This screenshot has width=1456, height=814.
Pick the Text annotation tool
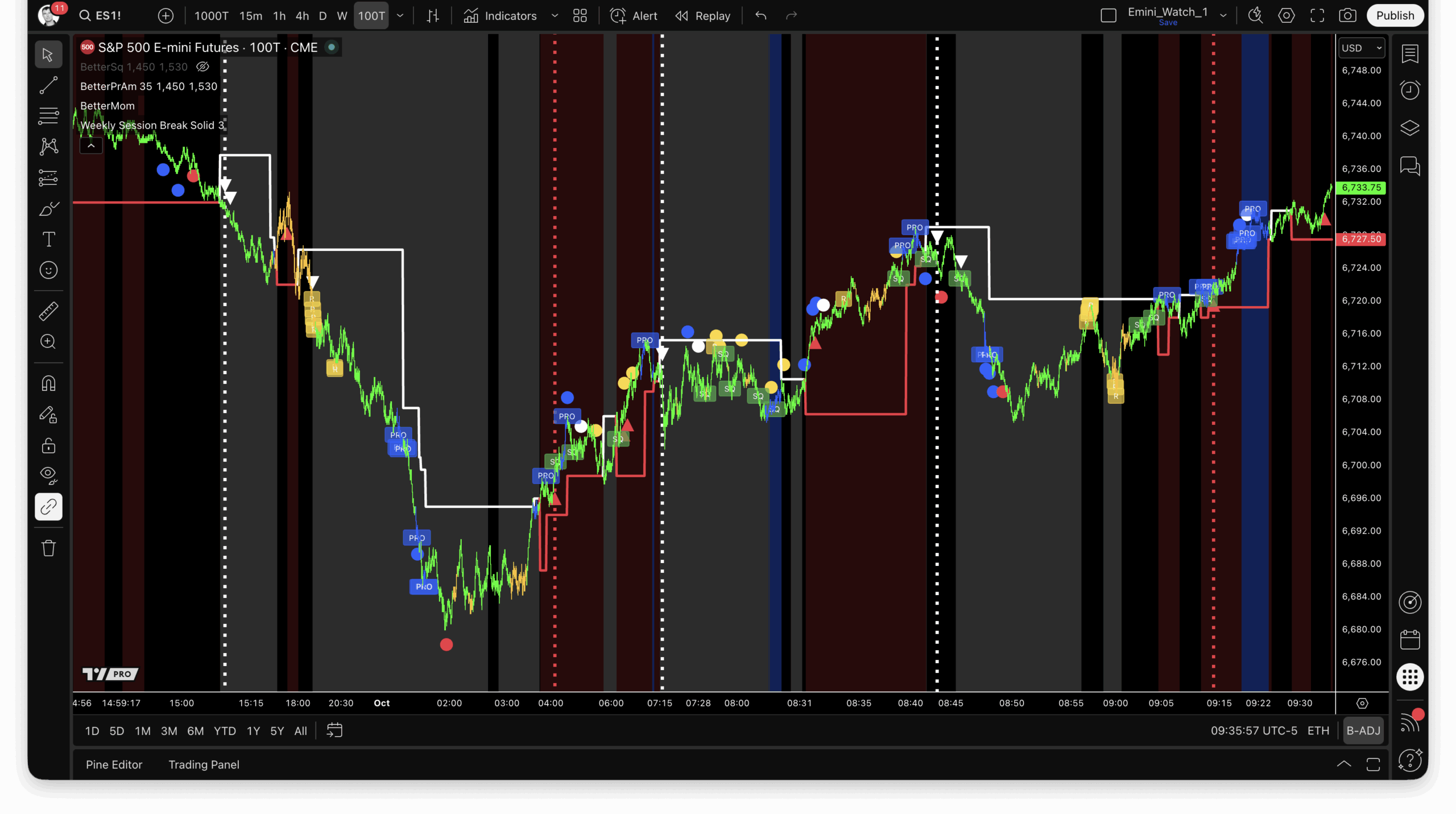[48, 239]
